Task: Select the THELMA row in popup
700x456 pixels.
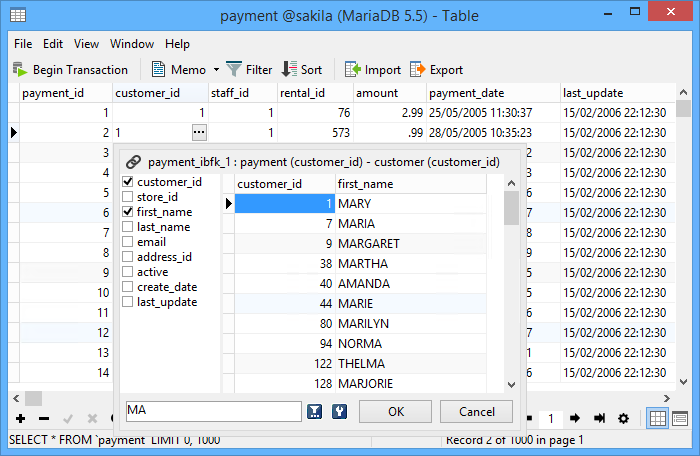Action: coord(361,364)
